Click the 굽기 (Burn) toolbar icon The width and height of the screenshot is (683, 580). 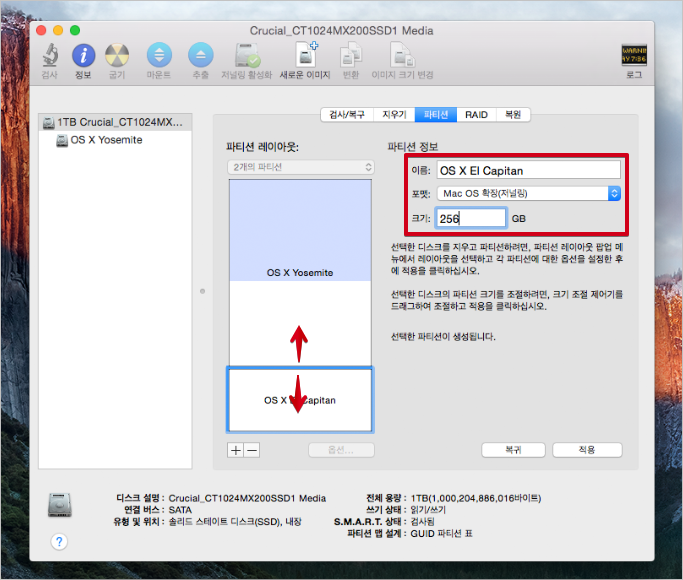point(117,55)
